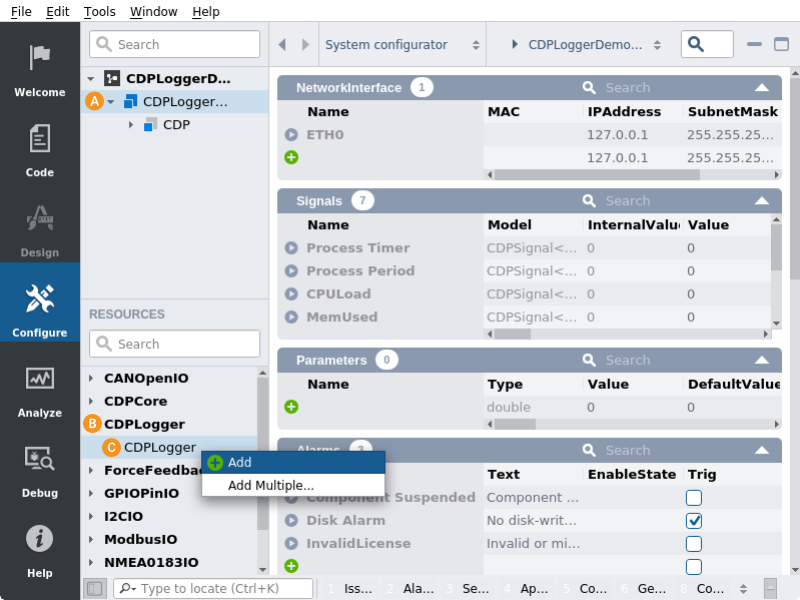Open the Analyze mode
Viewport: 800px width, 600px height.
pos(40,391)
